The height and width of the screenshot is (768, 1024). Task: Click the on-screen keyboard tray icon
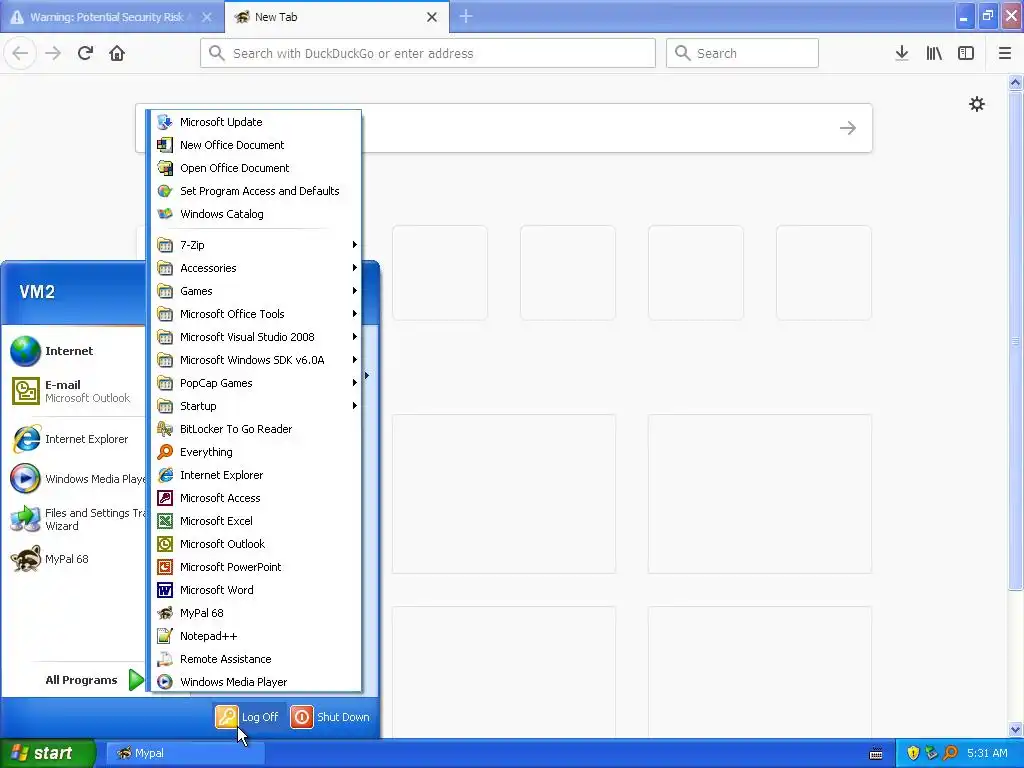click(876, 754)
